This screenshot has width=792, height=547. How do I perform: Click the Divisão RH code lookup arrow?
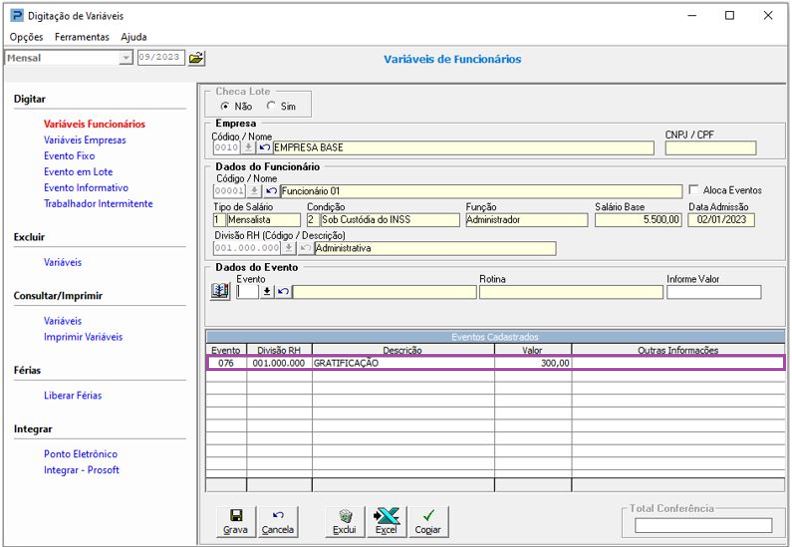(x=288, y=248)
